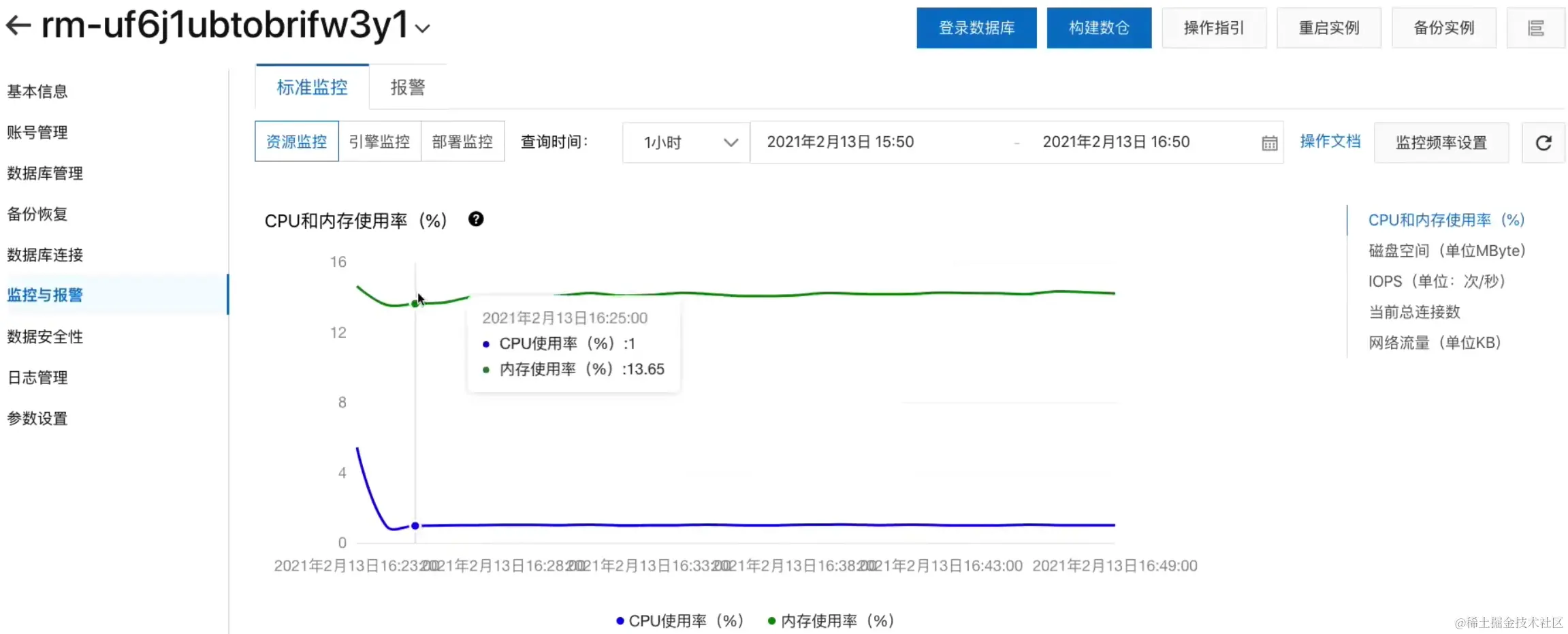The image size is (1568, 634).
Task: Switch to the 报警 tab
Action: point(408,87)
